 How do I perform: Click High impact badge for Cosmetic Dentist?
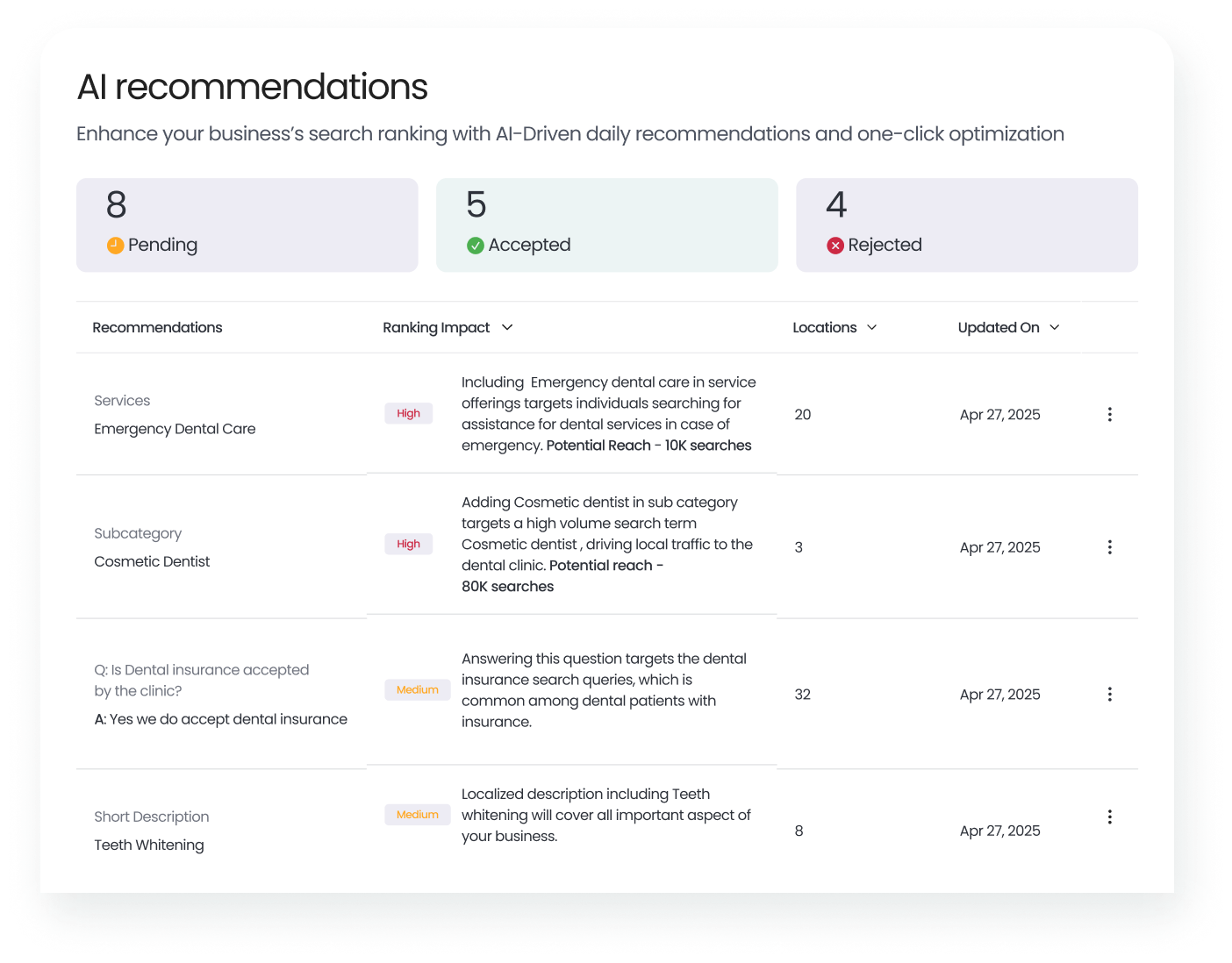click(408, 544)
